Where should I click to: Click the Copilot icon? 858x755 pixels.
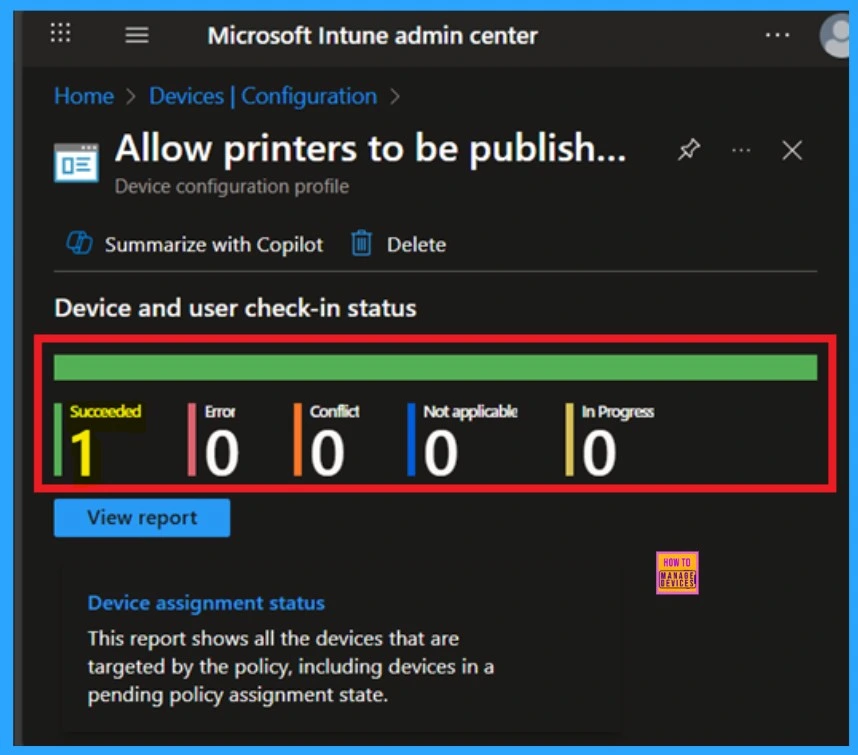pos(79,243)
